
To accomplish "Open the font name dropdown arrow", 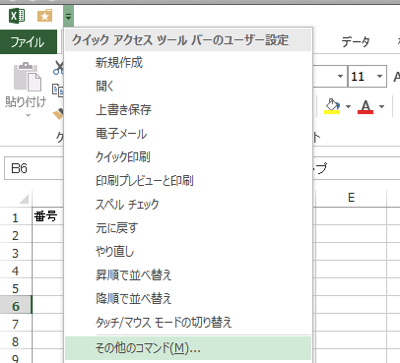I will pyautogui.click(x=340, y=76).
